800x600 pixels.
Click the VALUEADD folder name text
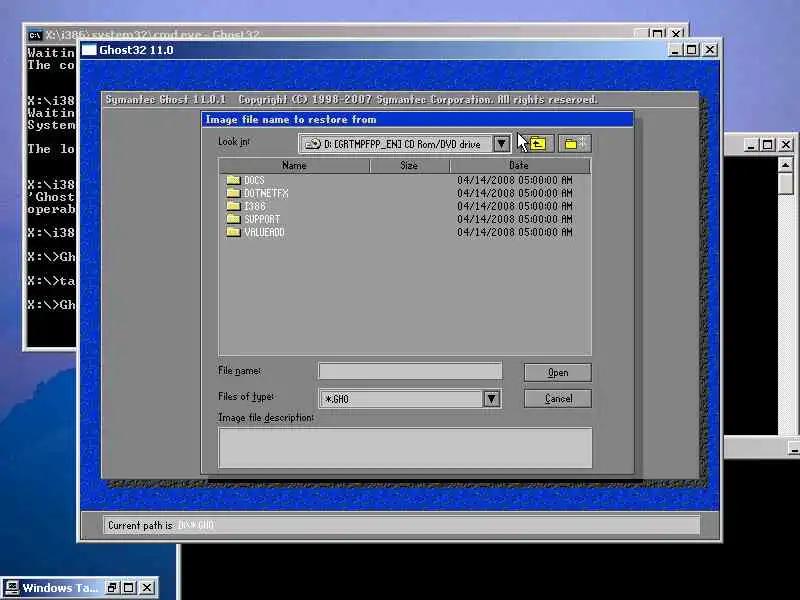point(264,232)
